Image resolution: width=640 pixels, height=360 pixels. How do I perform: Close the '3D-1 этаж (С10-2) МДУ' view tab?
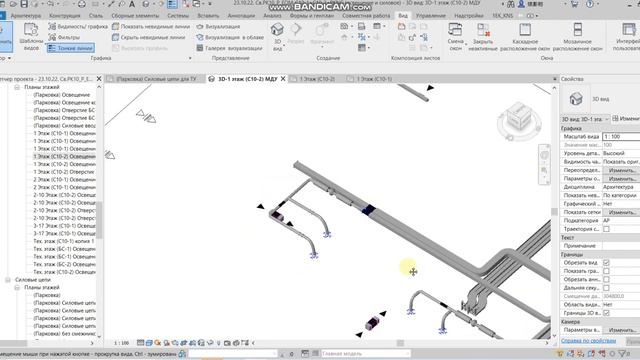pos(283,79)
